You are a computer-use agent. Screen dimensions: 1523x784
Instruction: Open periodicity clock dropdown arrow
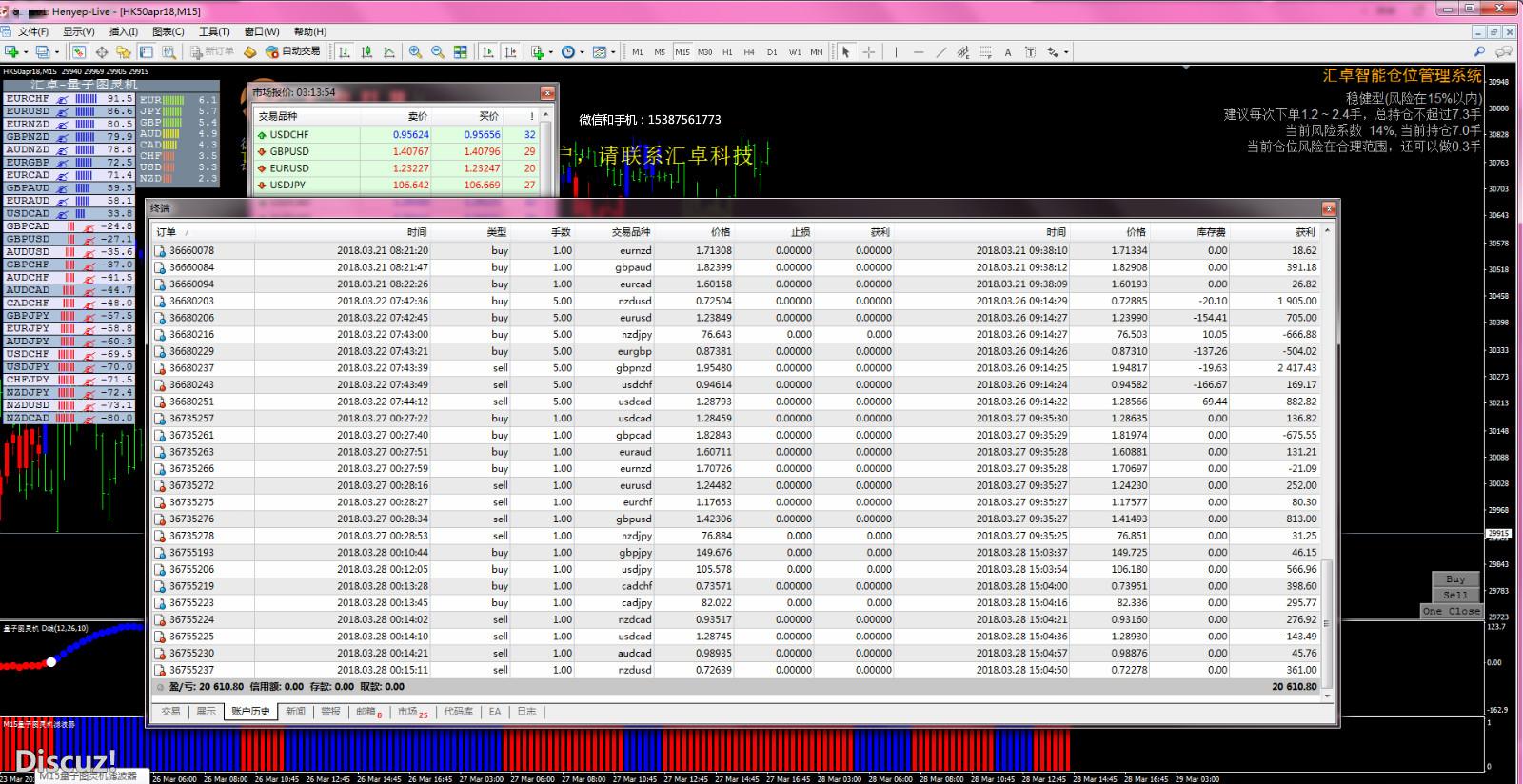click(582, 52)
